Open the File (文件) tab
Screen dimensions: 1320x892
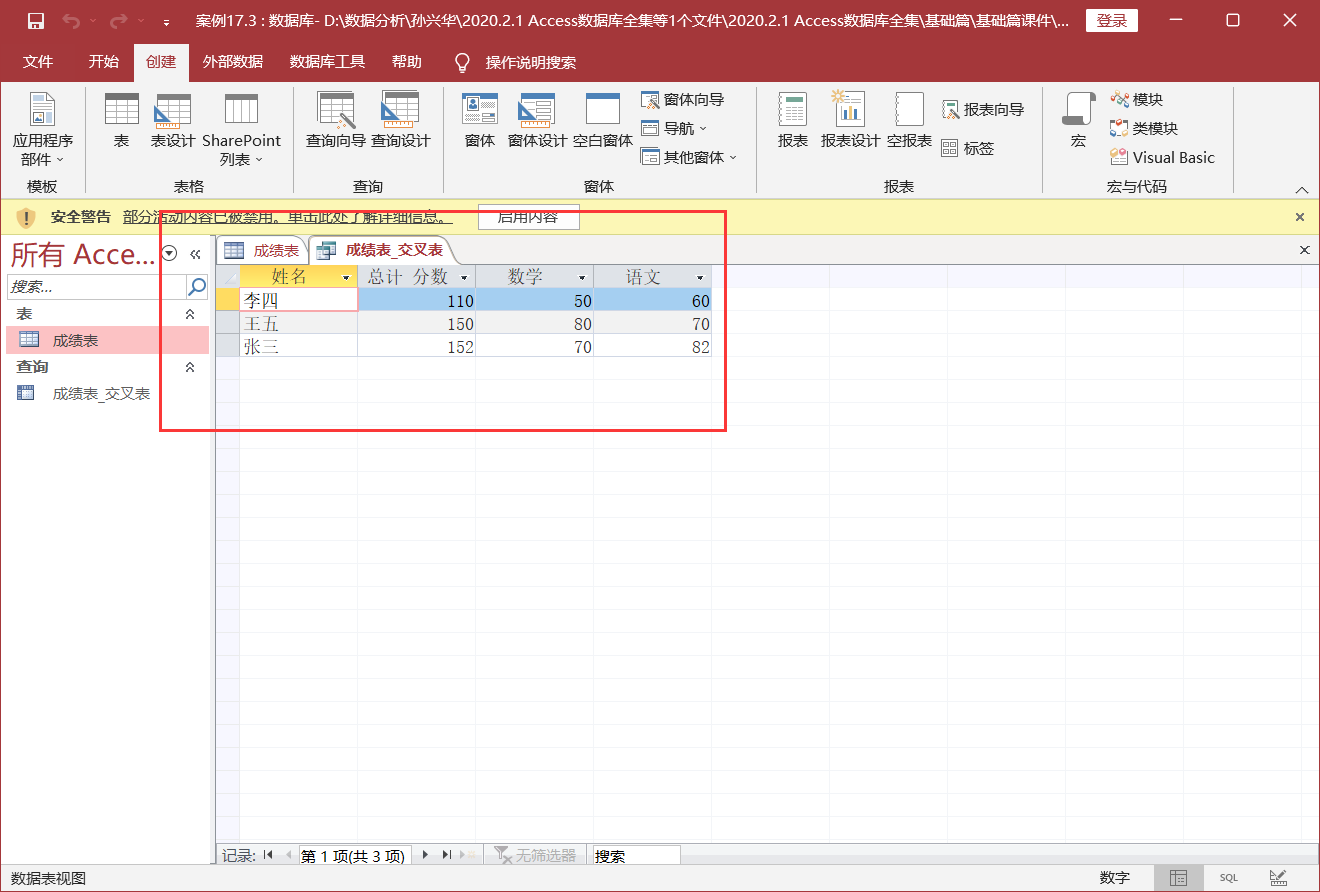point(38,62)
